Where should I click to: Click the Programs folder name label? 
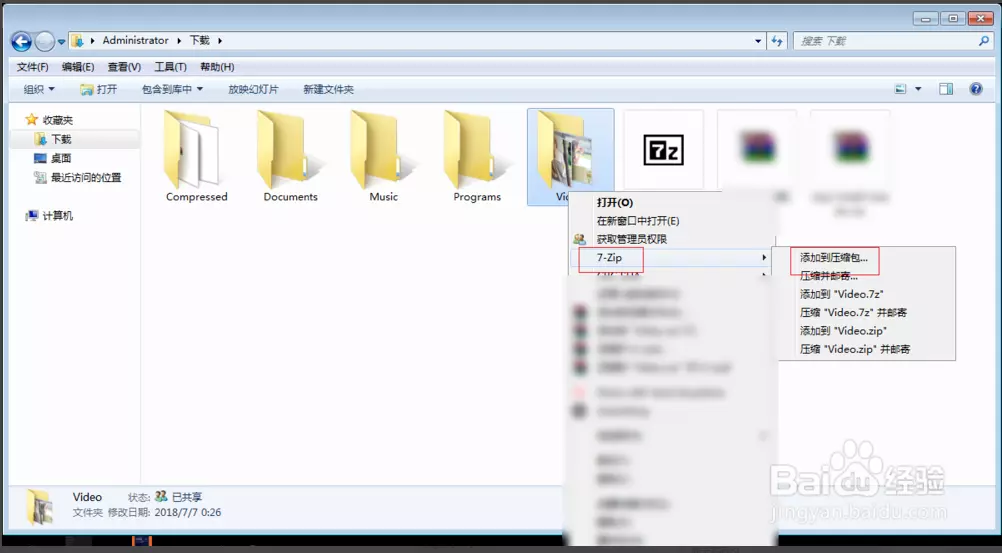(x=477, y=197)
